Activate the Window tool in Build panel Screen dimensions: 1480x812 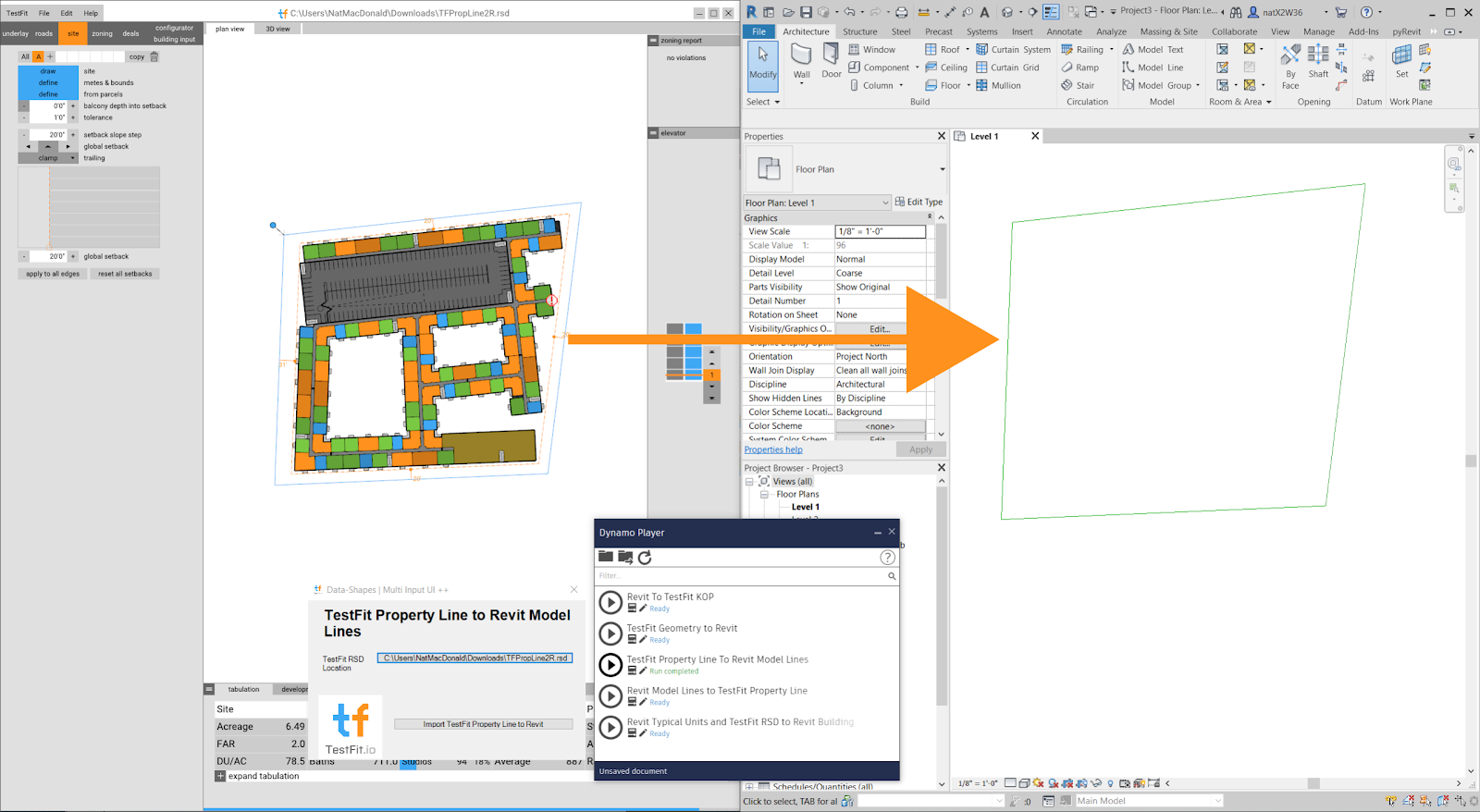point(871,50)
